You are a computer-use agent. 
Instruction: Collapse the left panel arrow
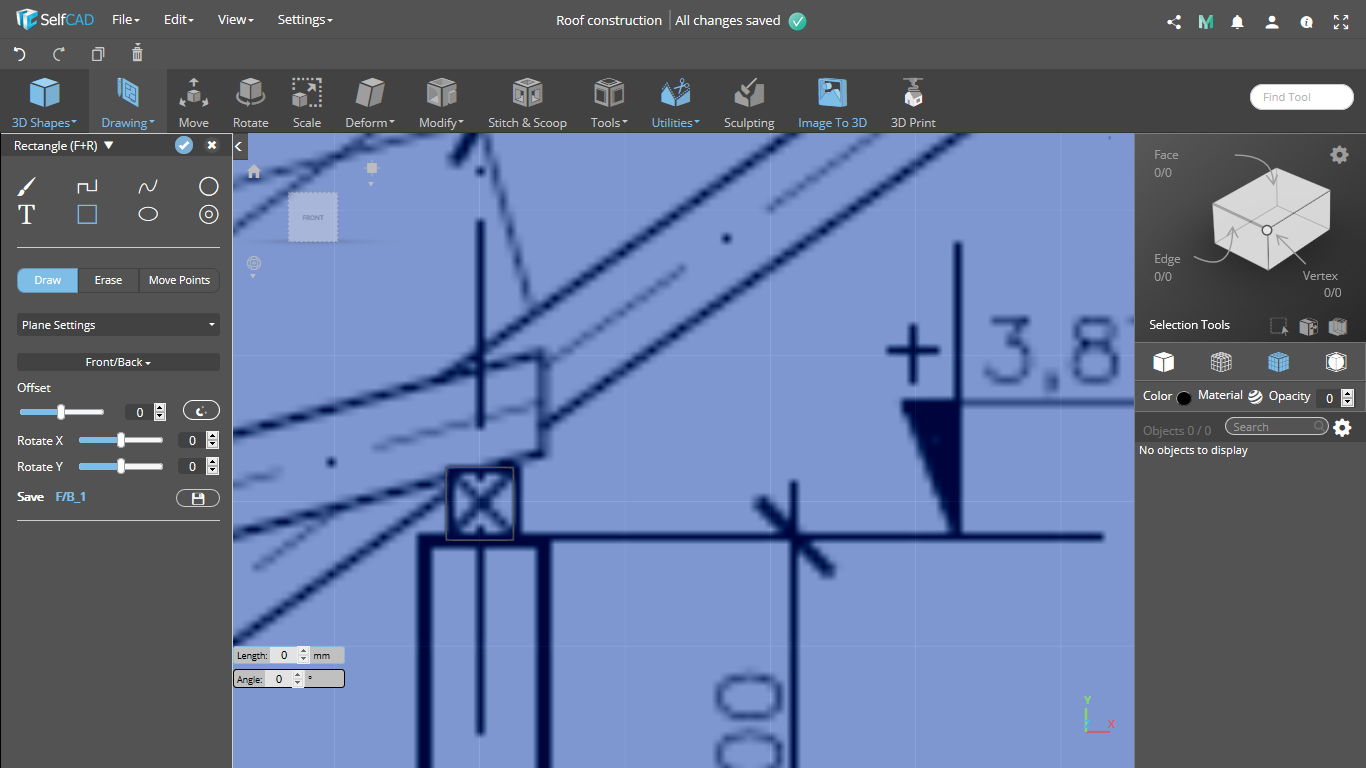pos(238,147)
